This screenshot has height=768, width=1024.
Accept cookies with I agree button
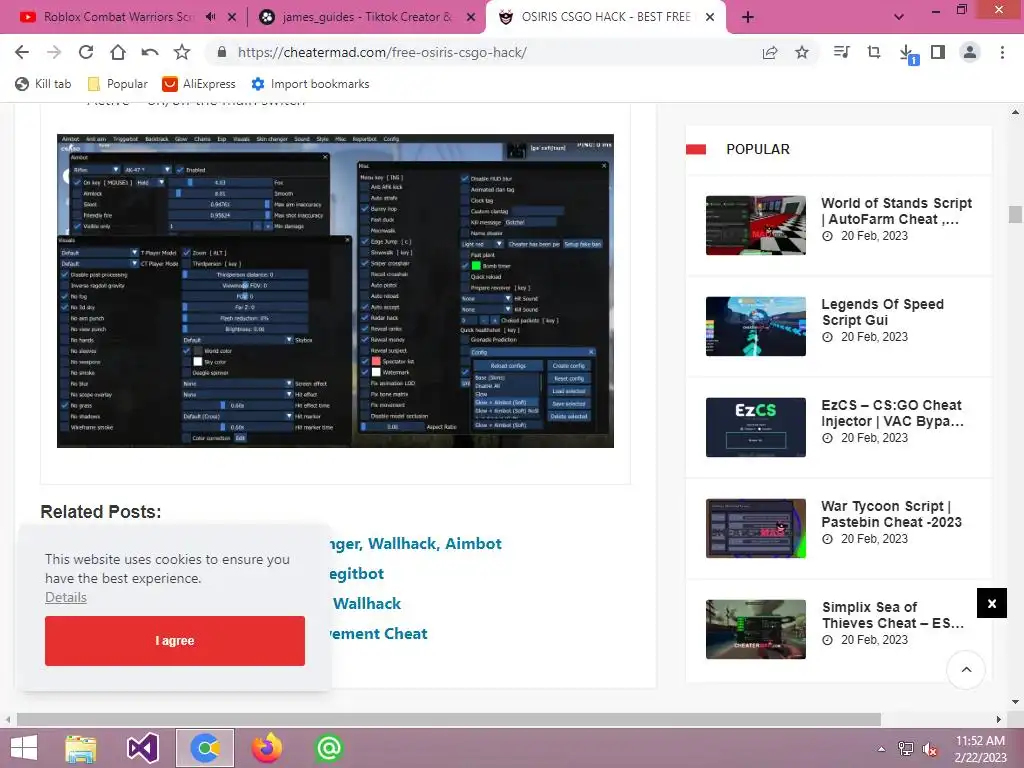click(174, 641)
